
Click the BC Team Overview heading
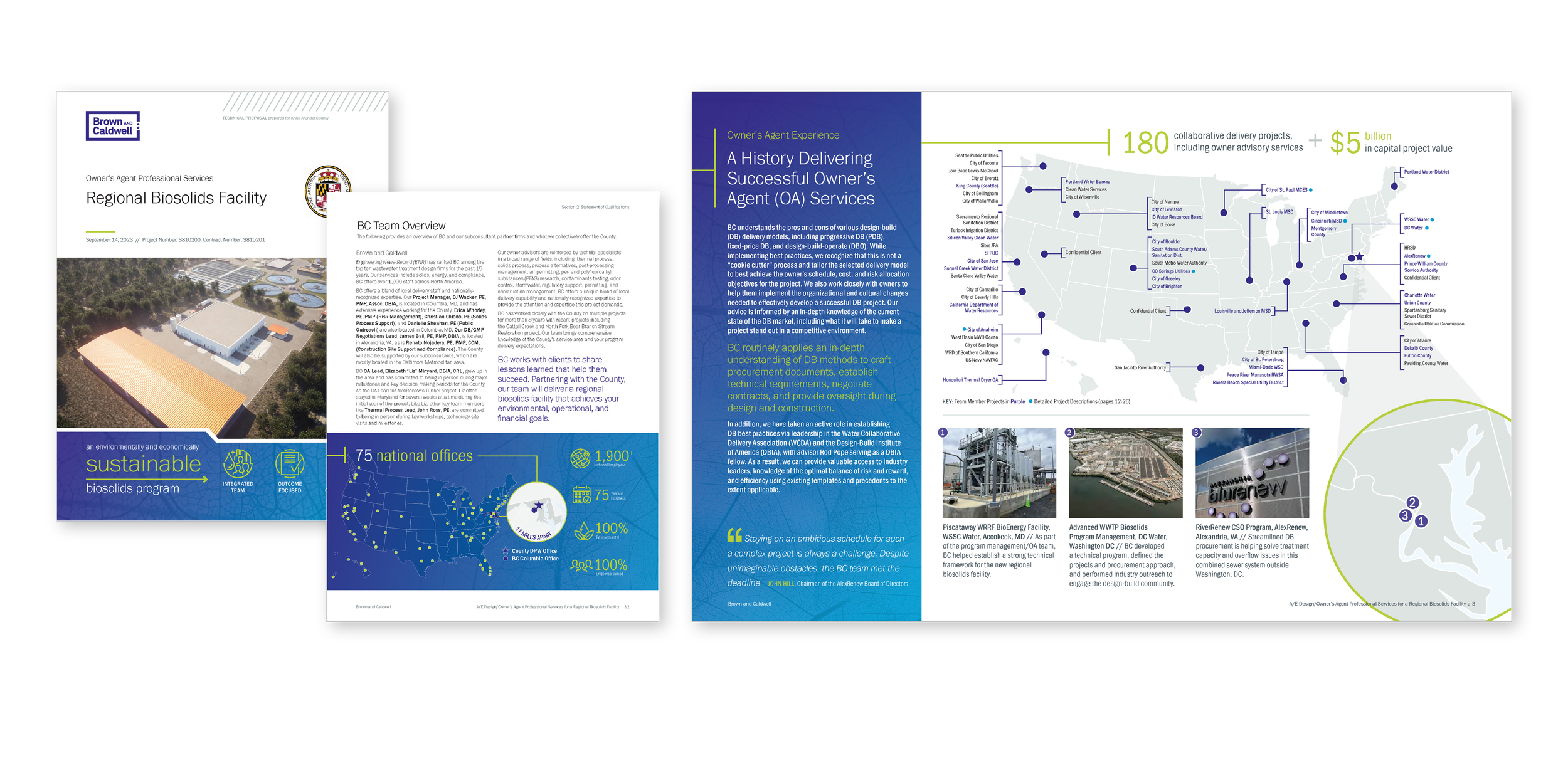(401, 226)
